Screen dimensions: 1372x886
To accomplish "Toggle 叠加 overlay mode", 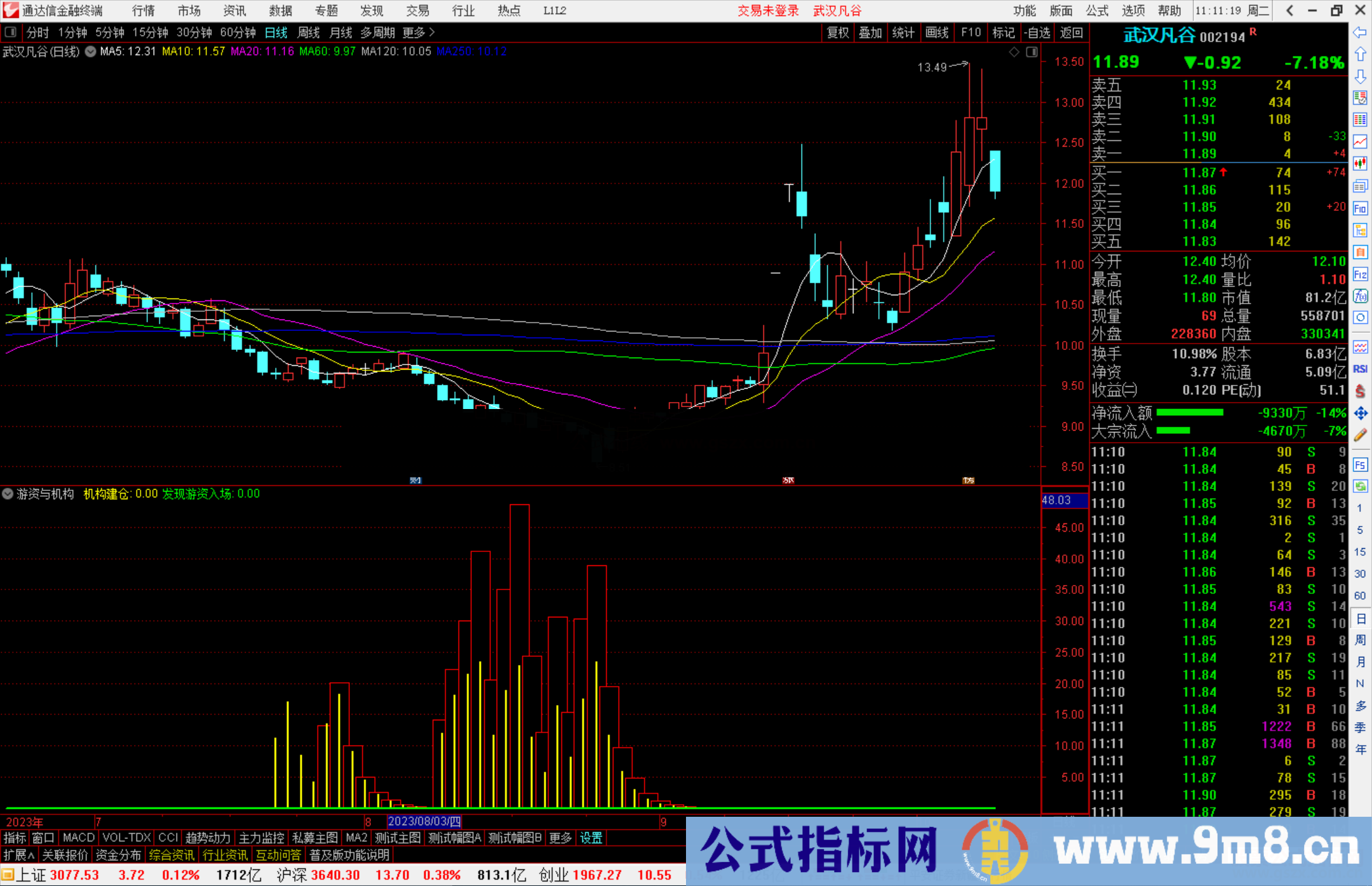I will (x=870, y=32).
